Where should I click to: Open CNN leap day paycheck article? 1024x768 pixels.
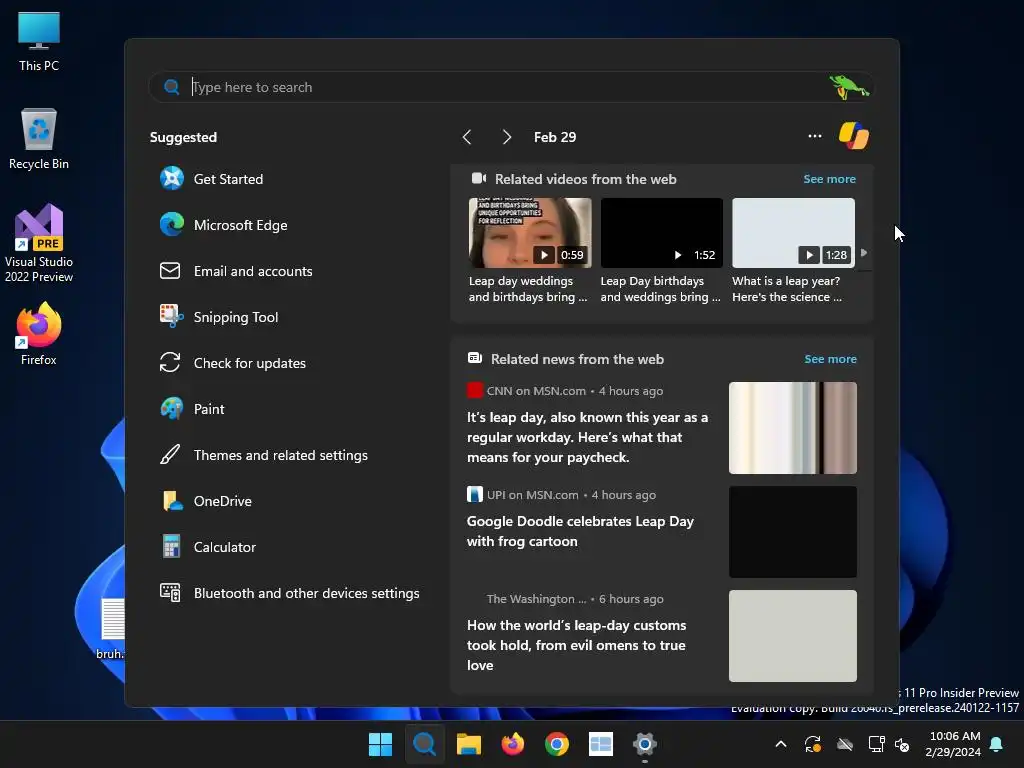[587, 438]
